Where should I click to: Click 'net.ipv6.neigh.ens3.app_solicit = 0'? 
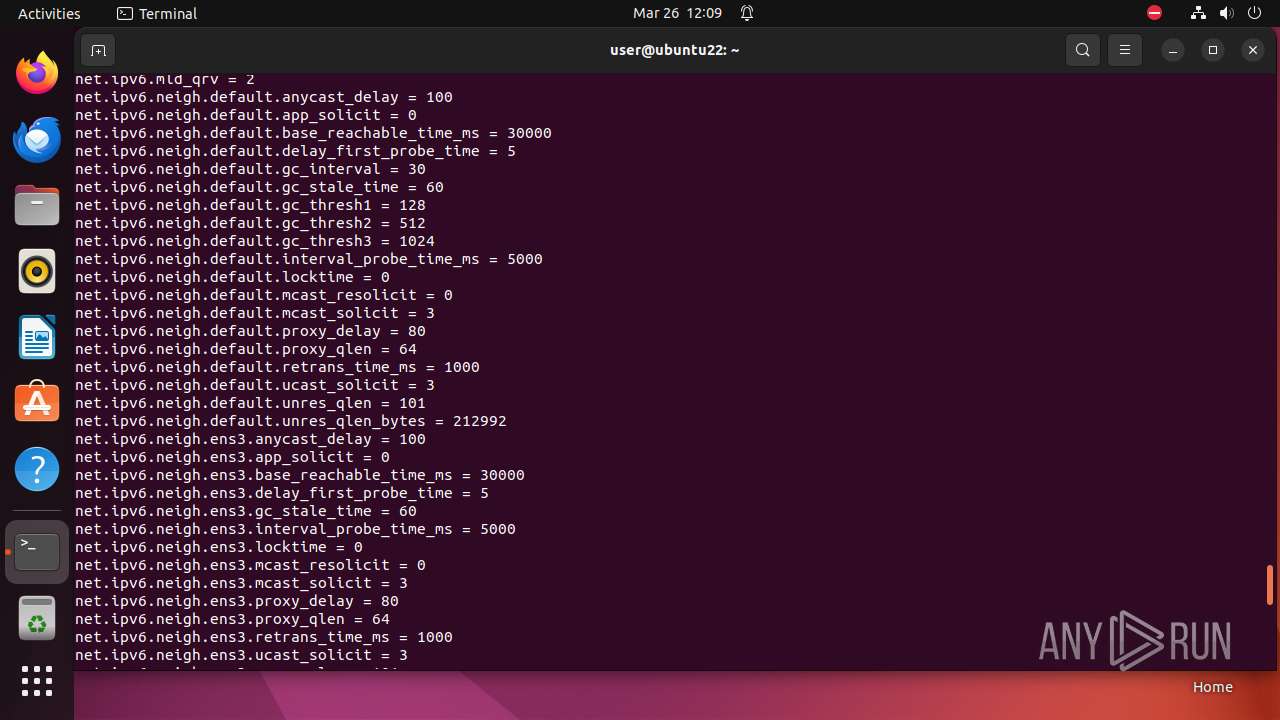pyautogui.click(x=232, y=457)
